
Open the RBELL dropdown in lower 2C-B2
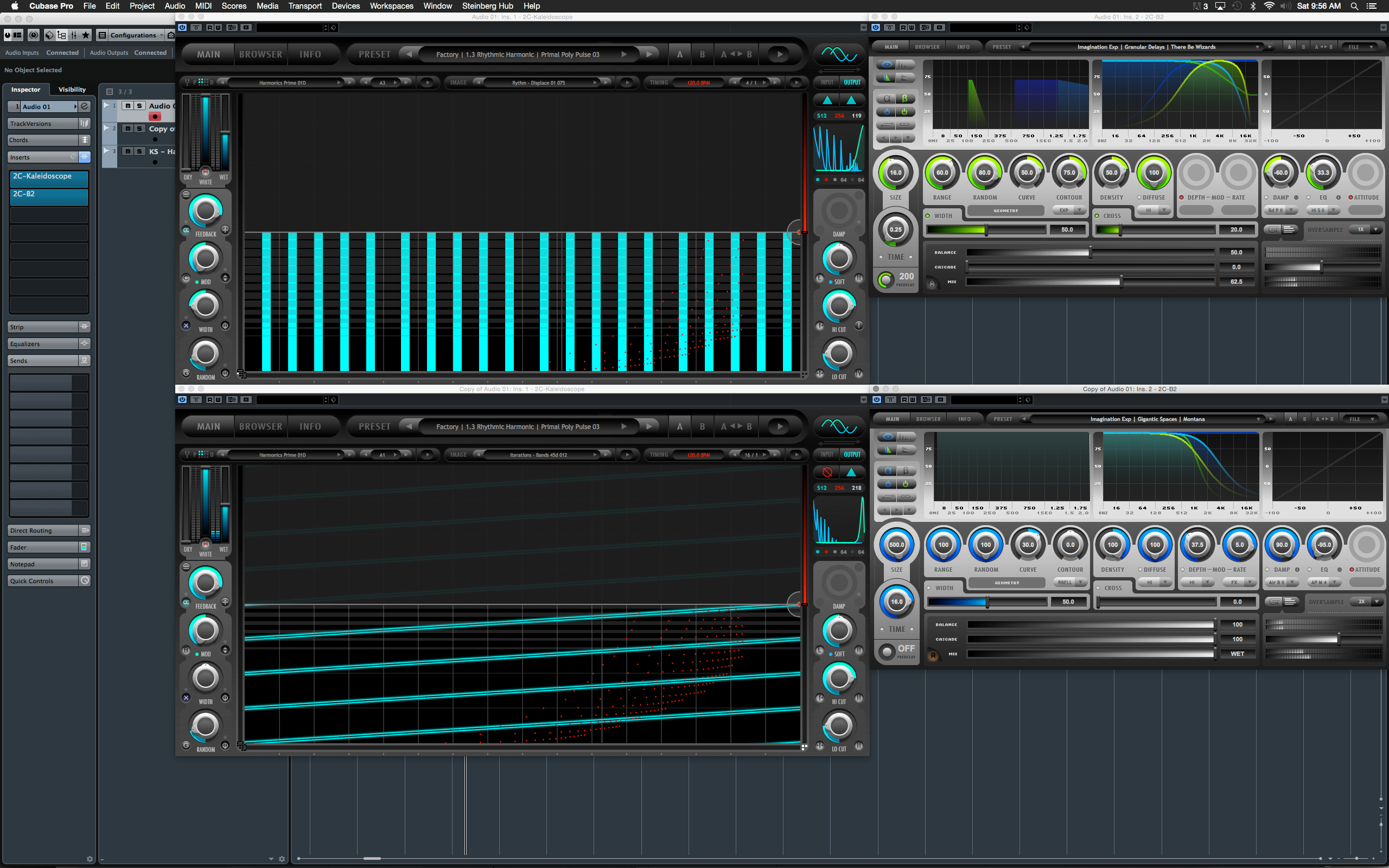coord(1072,583)
